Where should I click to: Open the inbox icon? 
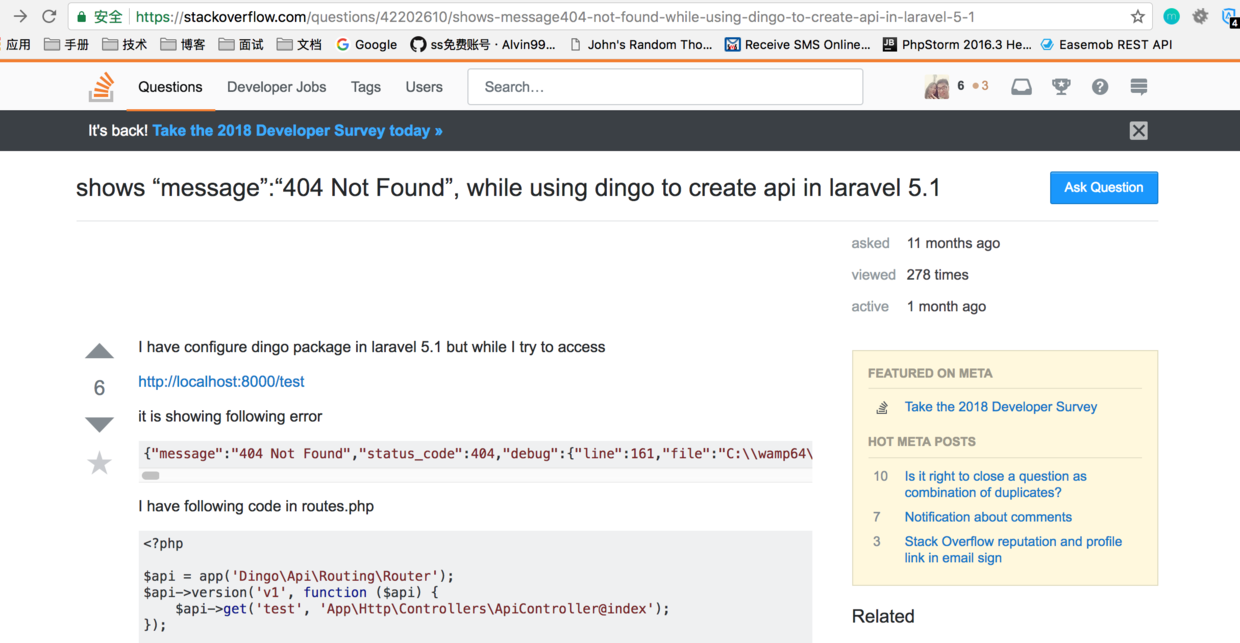1021,87
